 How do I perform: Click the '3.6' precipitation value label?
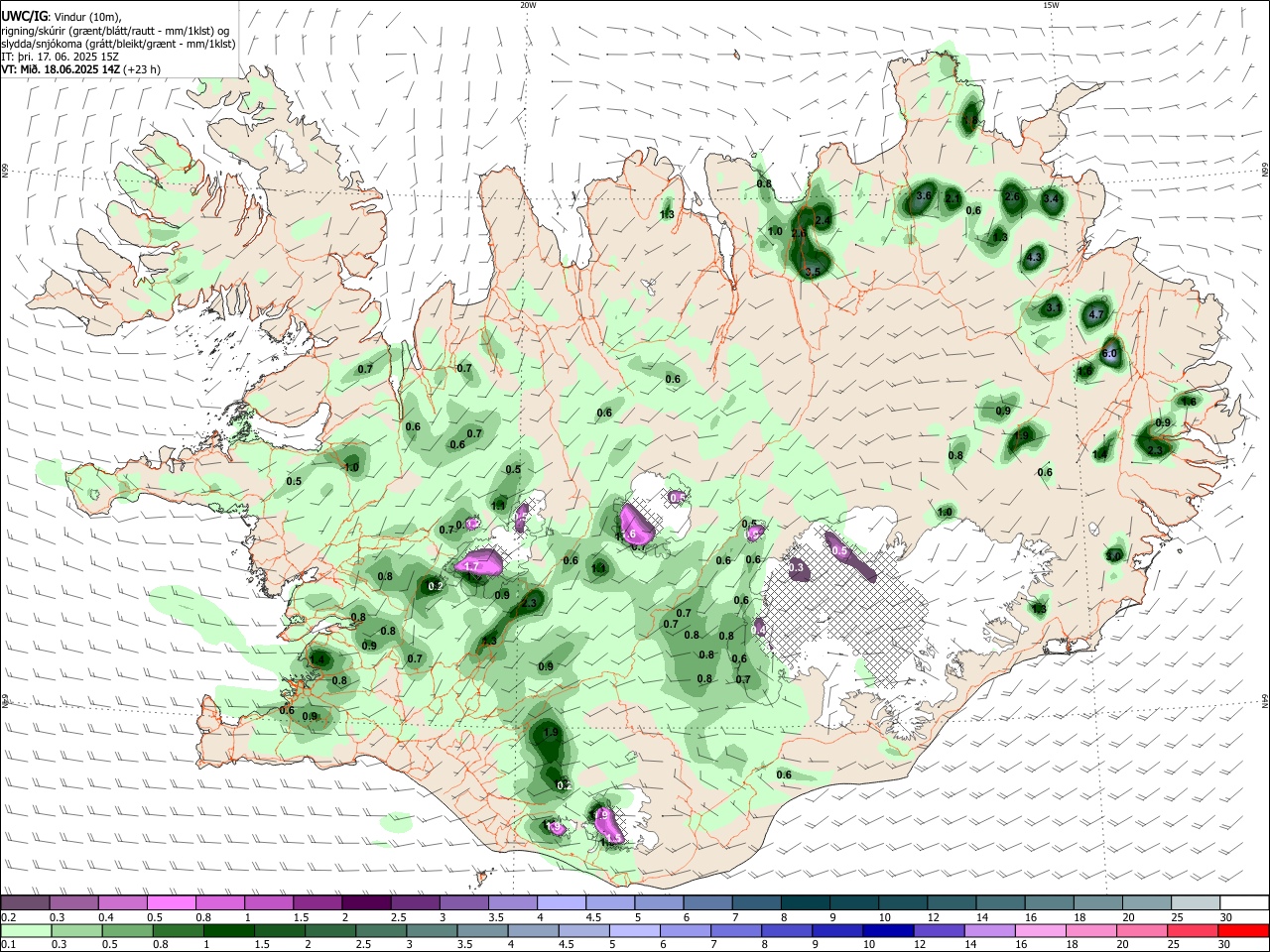click(x=924, y=196)
